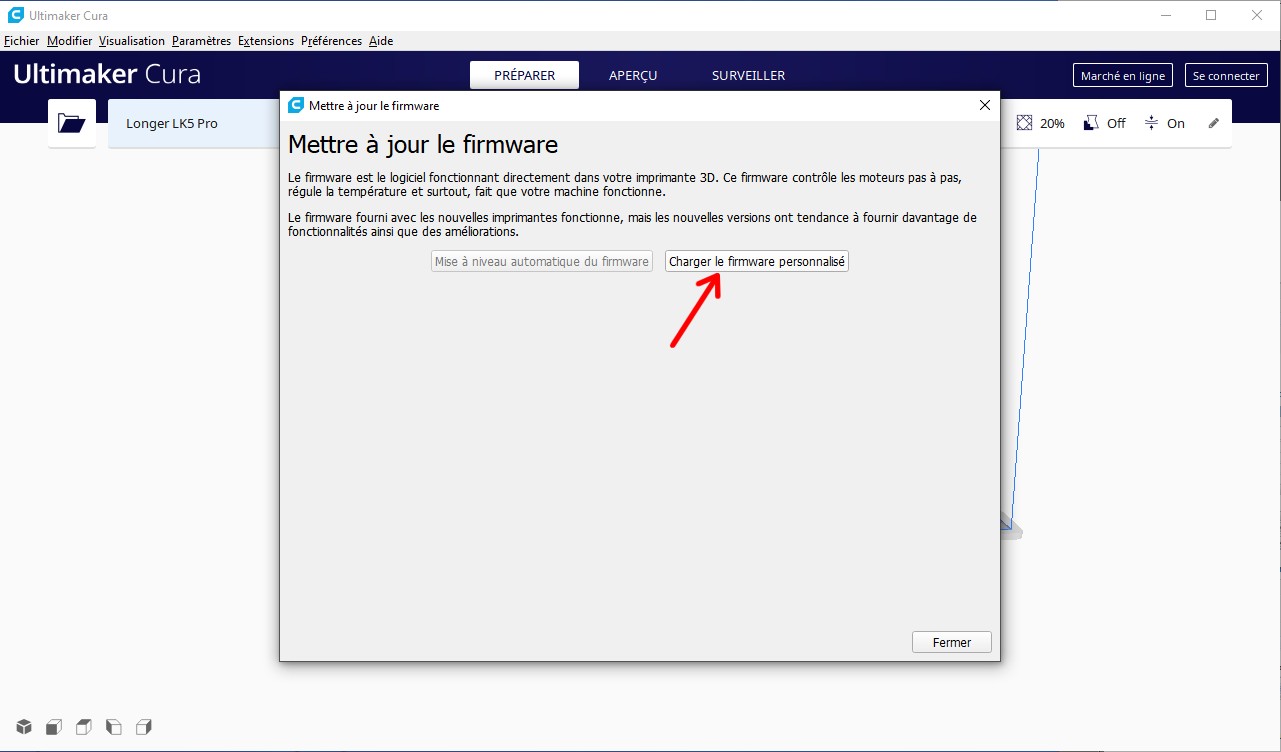Screen dimensions: 1281x752
Task: Maximize the Ultimaker Cura window
Action: 1211,15
